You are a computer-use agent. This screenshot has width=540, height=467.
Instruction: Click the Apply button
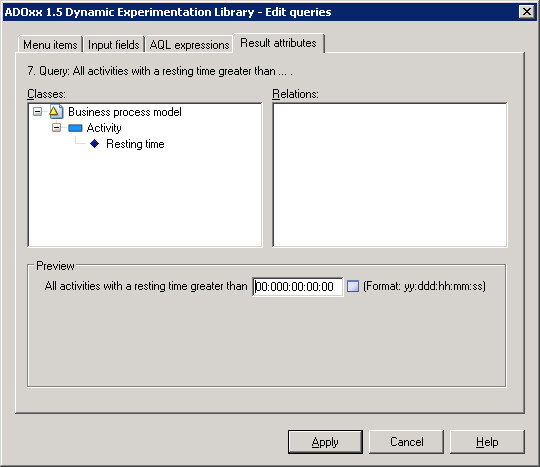coord(325,442)
